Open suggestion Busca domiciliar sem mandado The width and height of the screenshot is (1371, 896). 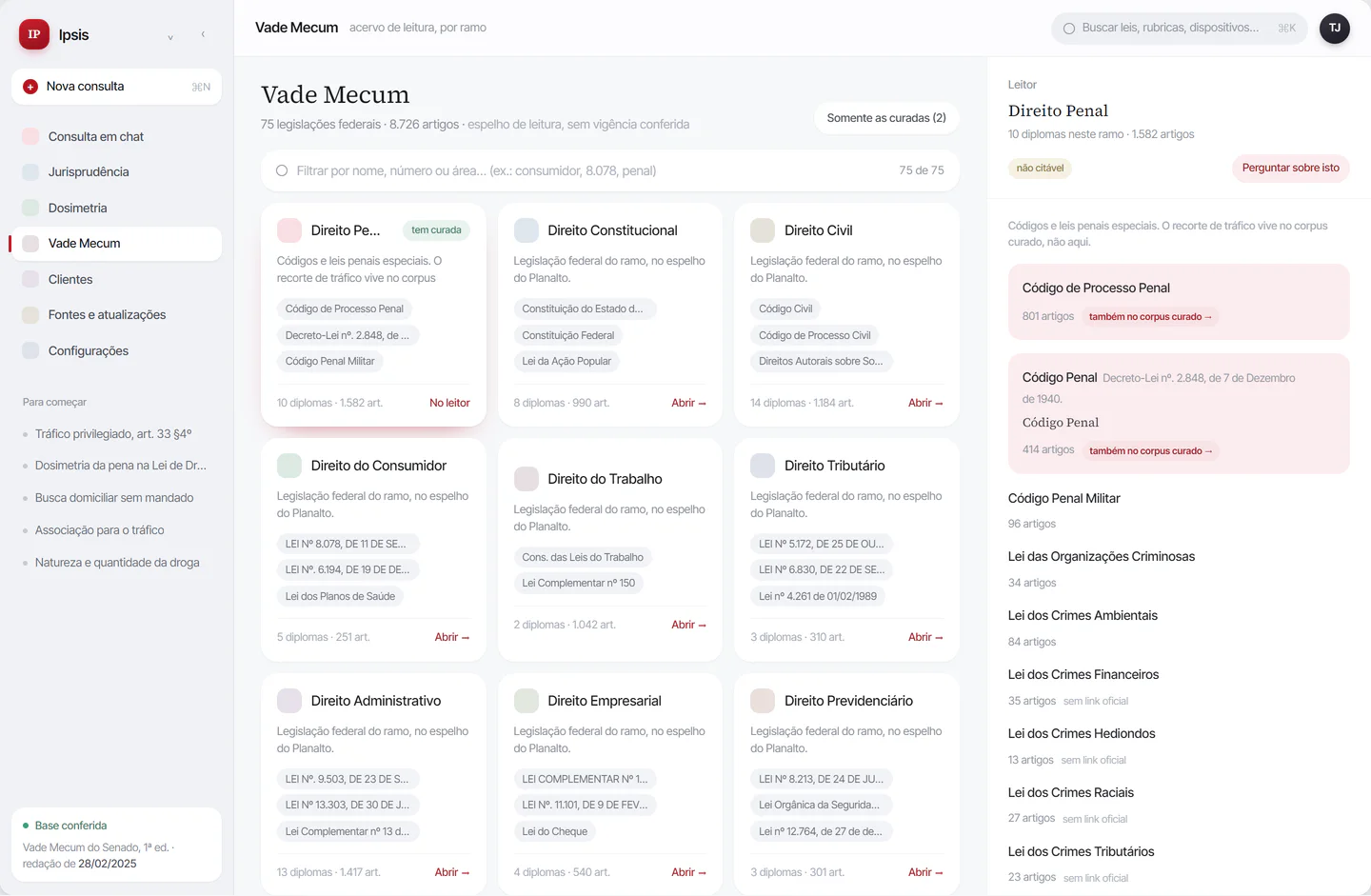[x=114, y=498]
